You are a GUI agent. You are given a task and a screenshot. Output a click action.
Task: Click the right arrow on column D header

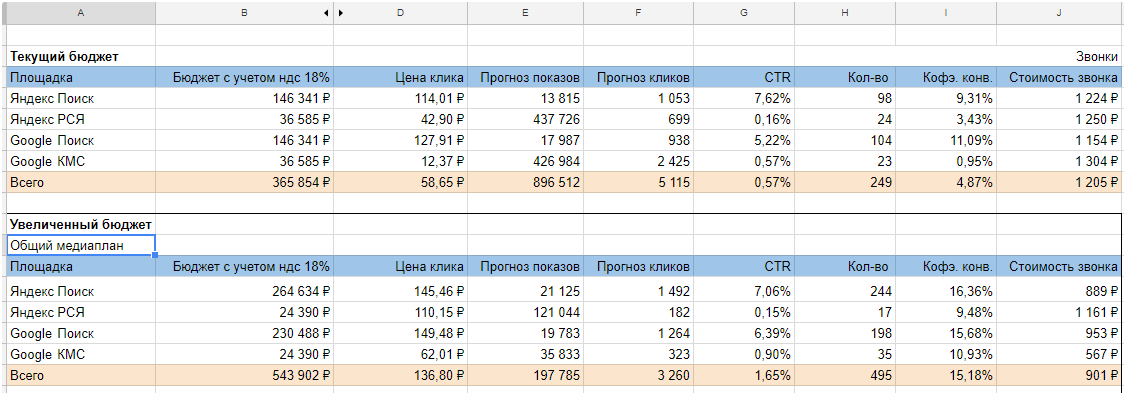(x=341, y=12)
